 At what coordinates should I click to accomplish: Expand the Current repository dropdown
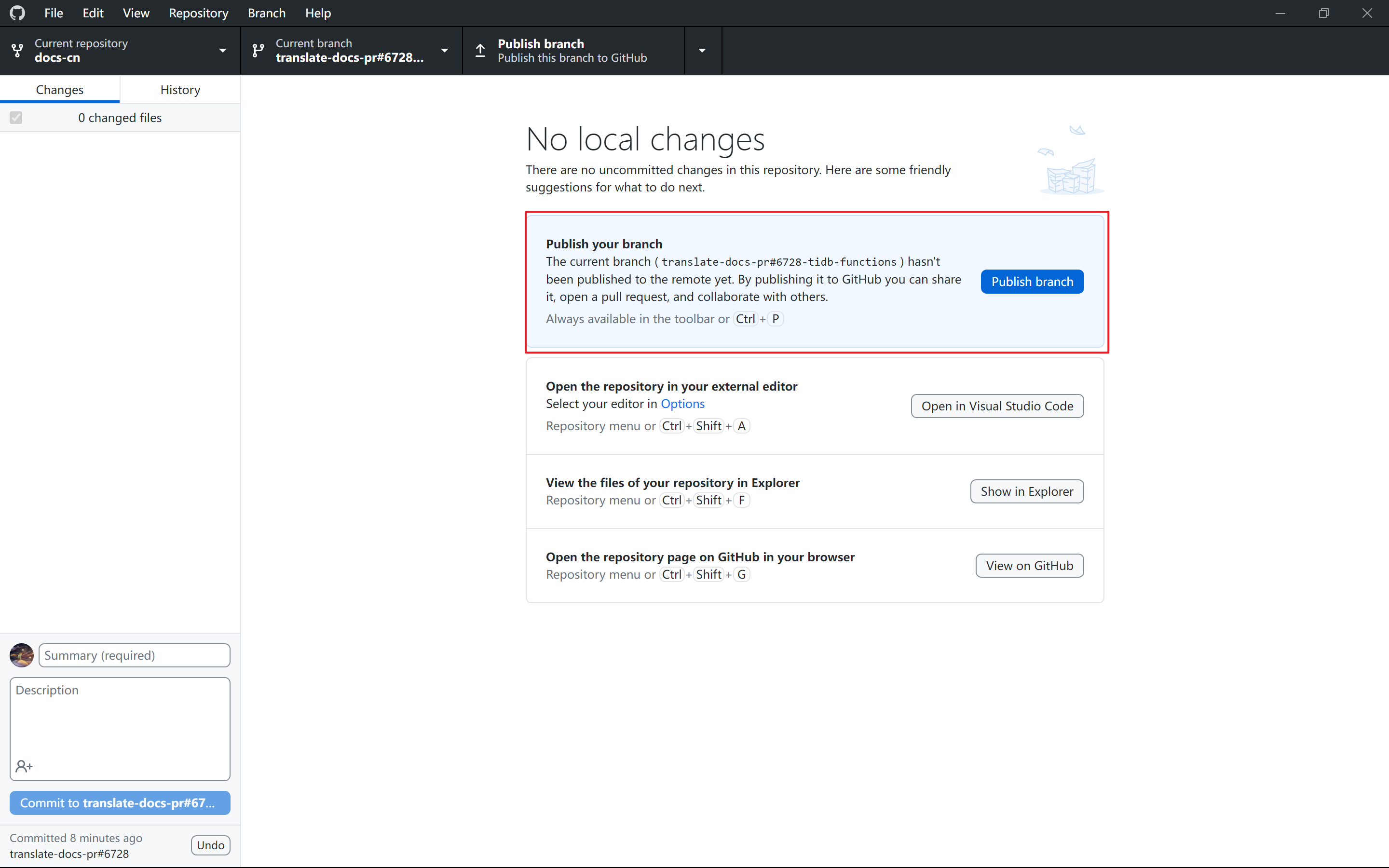pos(222,51)
